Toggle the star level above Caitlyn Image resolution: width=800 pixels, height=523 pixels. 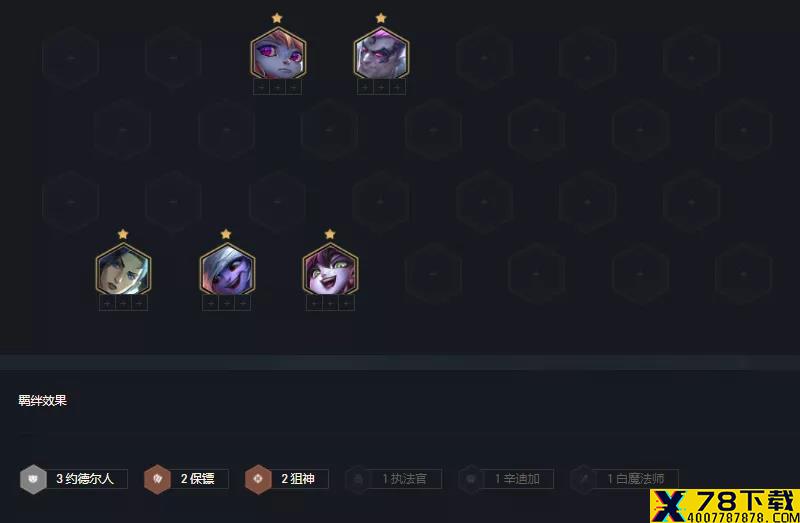[122, 234]
